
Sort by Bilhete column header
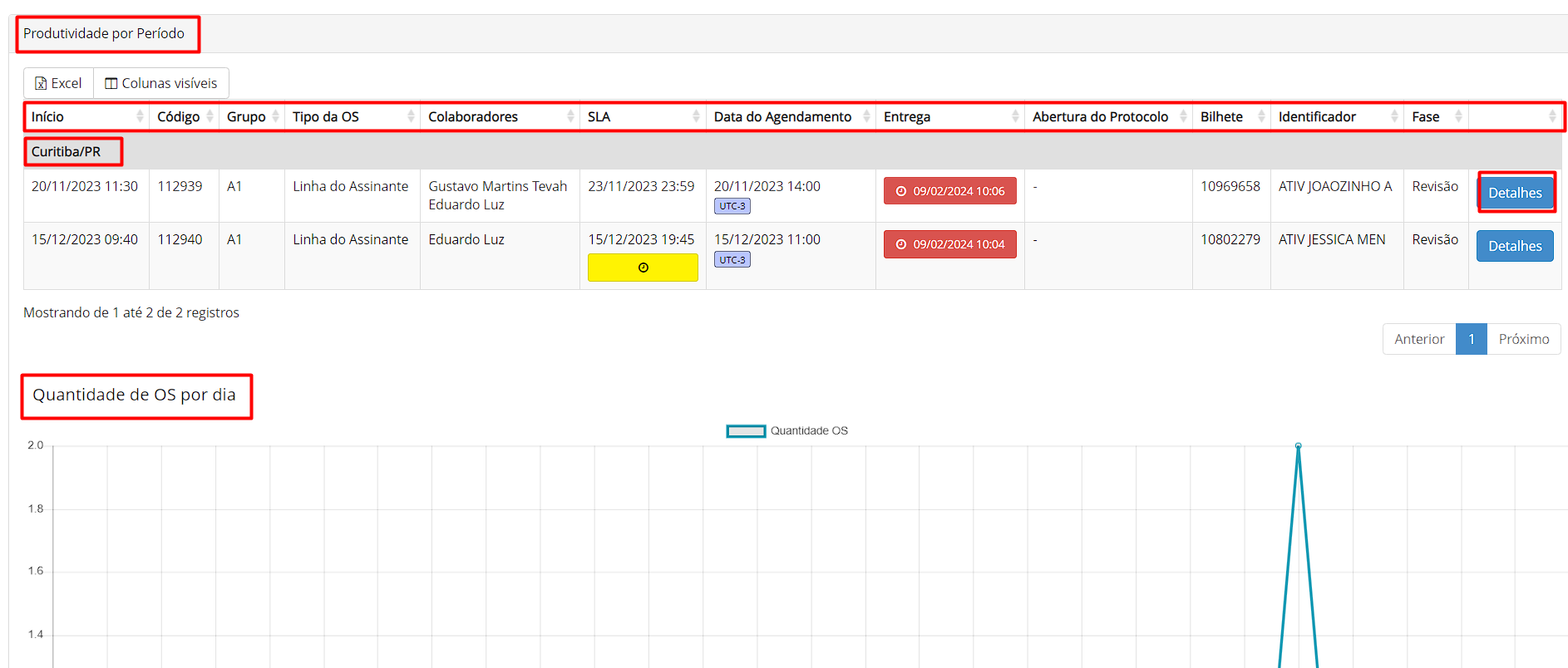[1230, 117]
